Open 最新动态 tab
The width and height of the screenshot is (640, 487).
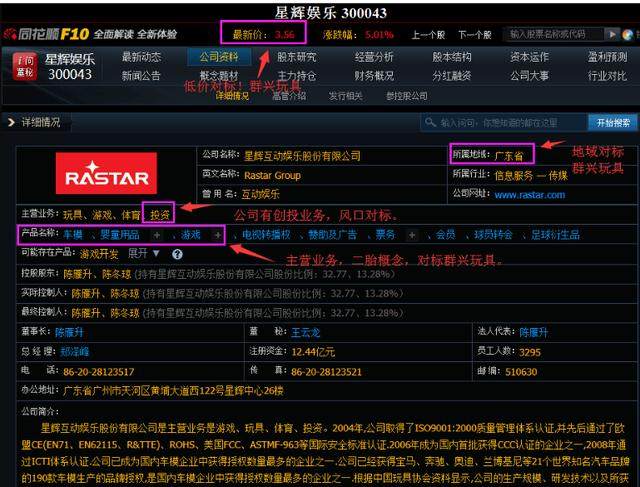[x=141, y=57]
